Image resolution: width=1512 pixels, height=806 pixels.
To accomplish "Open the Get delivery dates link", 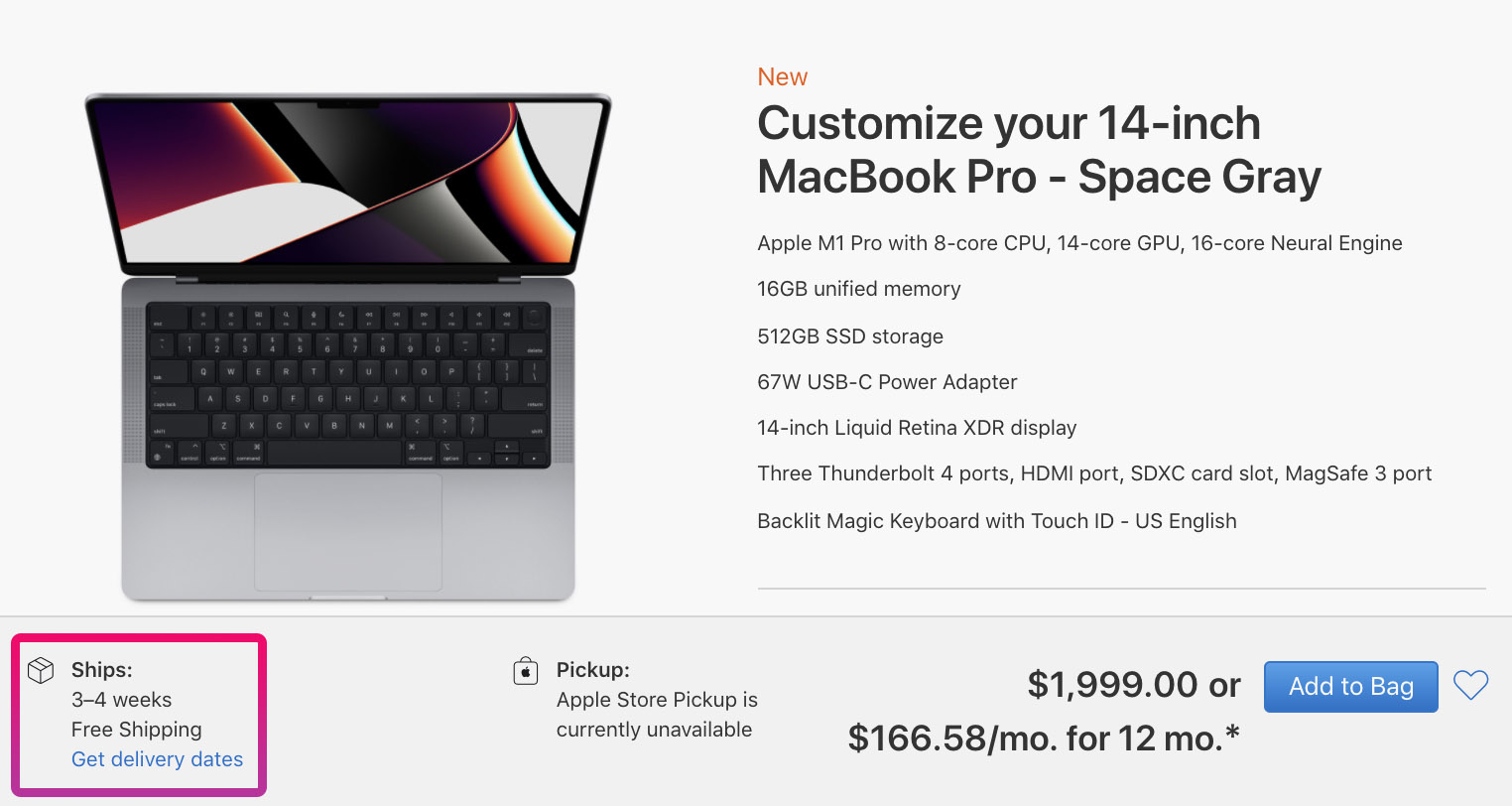I will coord(157,759).
